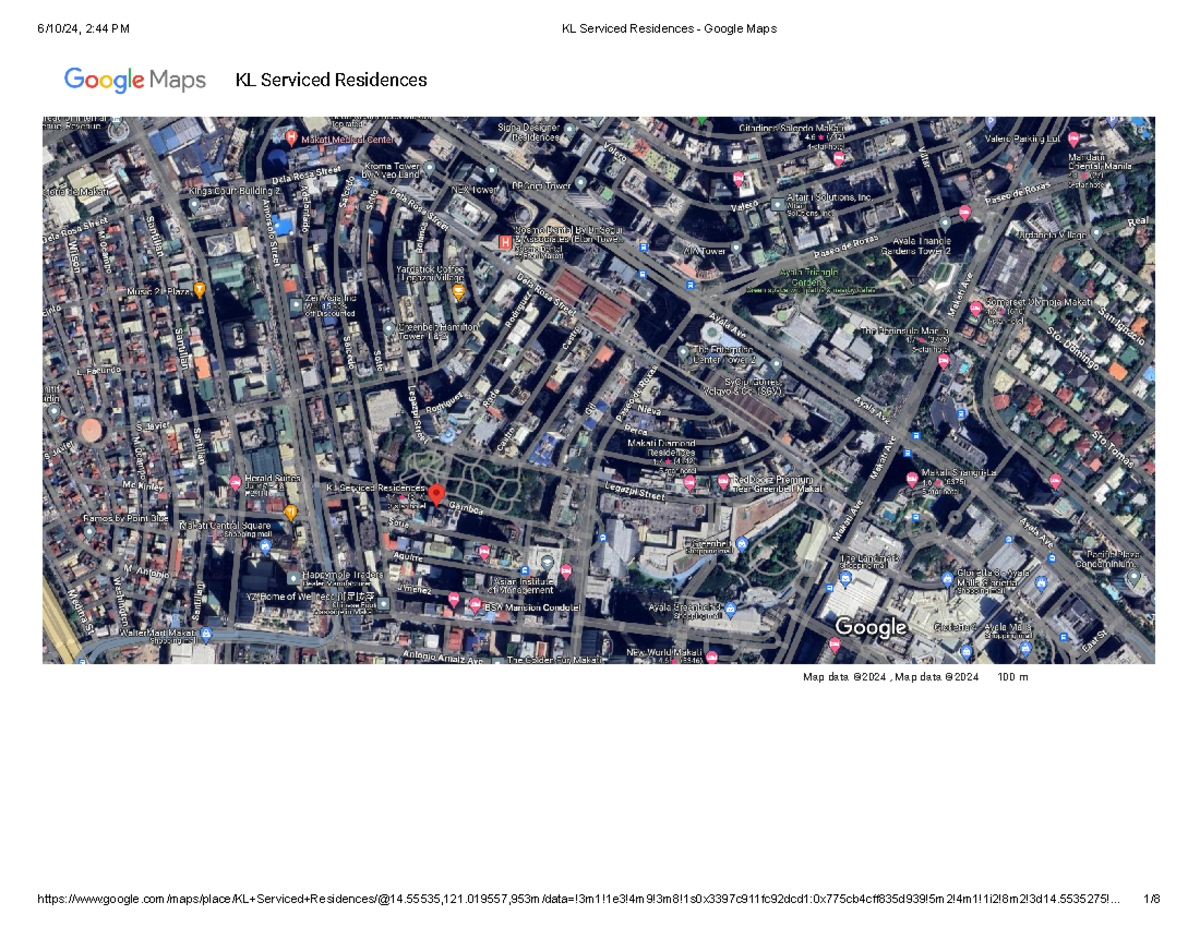Image resolution: width=1200 pixels, height=927 pixels.
Task: Select the Signa Designer Residences pin
Action: [569, 129]
